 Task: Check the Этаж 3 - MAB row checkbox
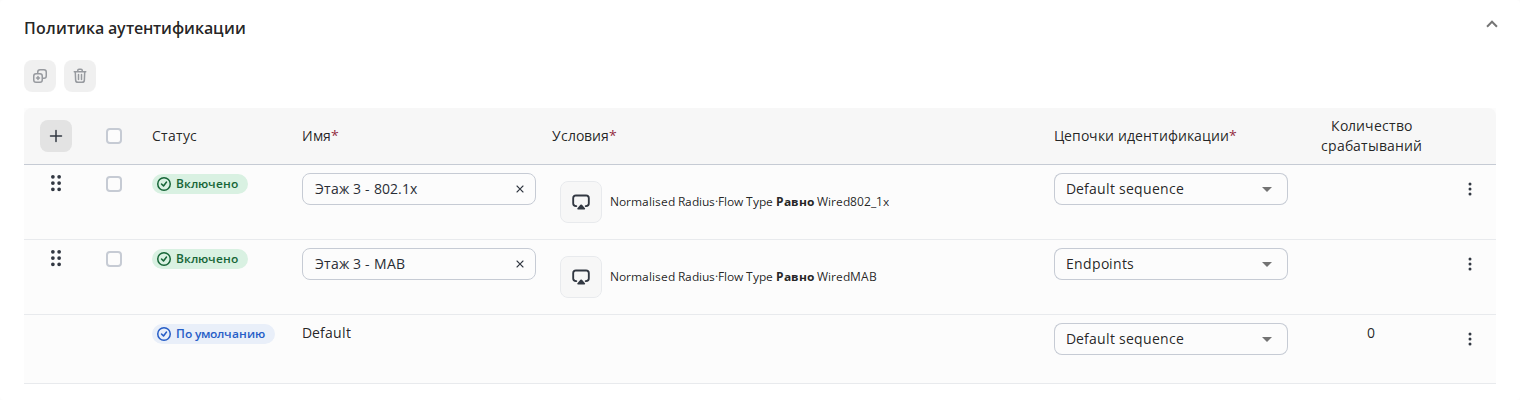tap(114, 259)
